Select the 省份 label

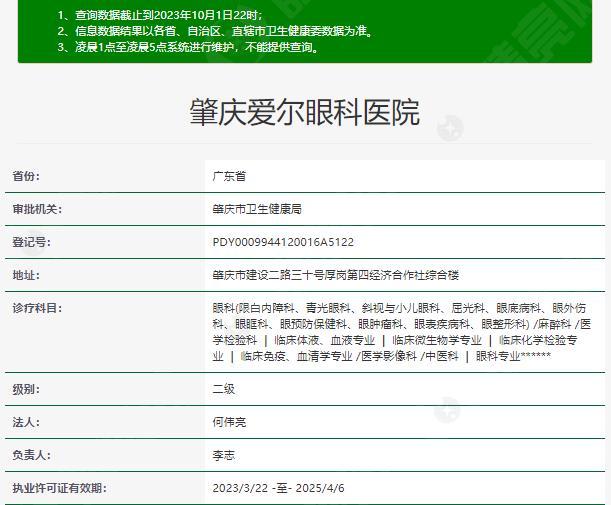26,176
